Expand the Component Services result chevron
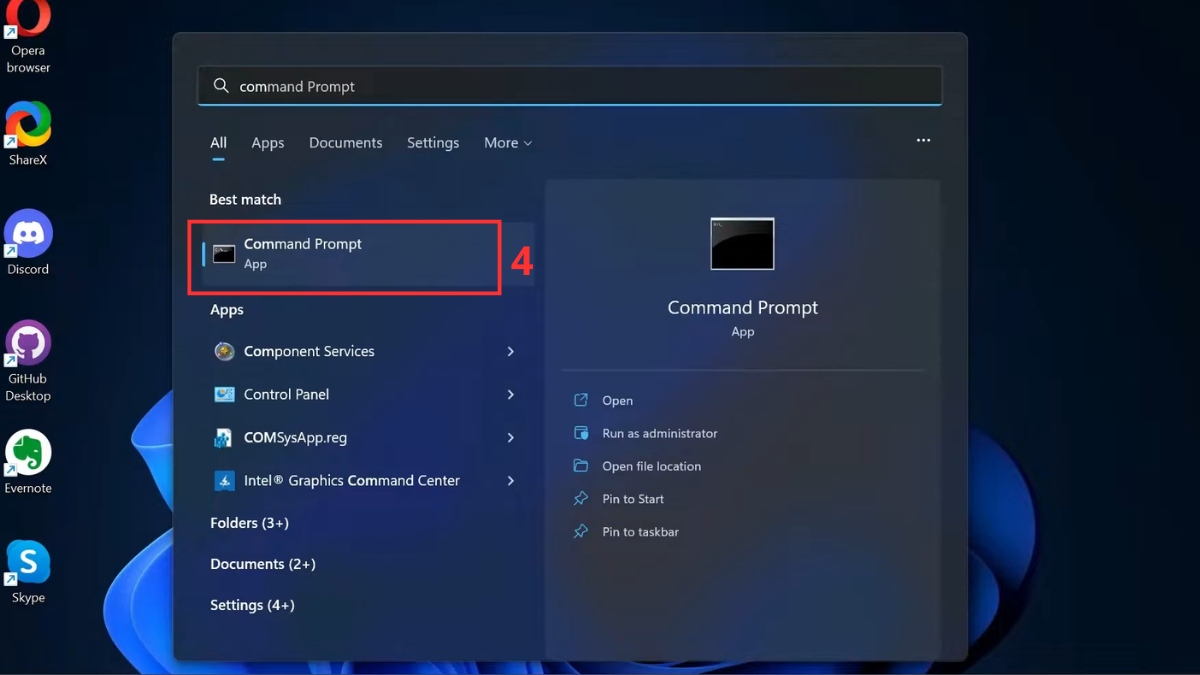This screenshot has width=1200, height=675. (510, 352)
